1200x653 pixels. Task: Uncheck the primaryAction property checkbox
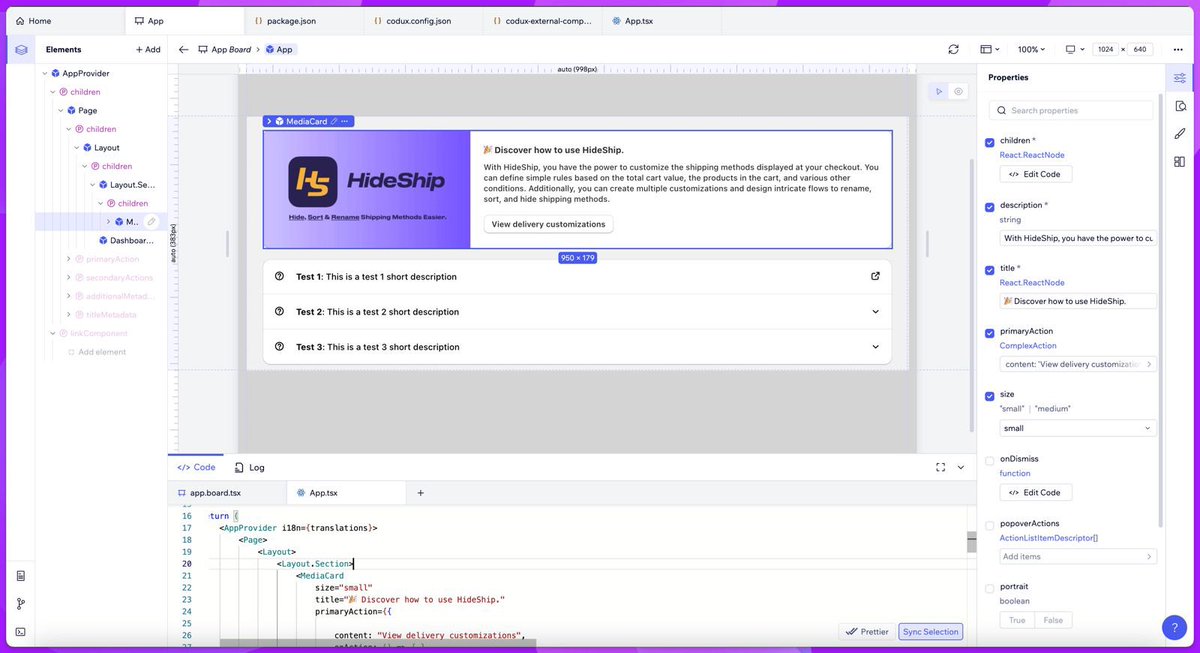click(990, 333)
